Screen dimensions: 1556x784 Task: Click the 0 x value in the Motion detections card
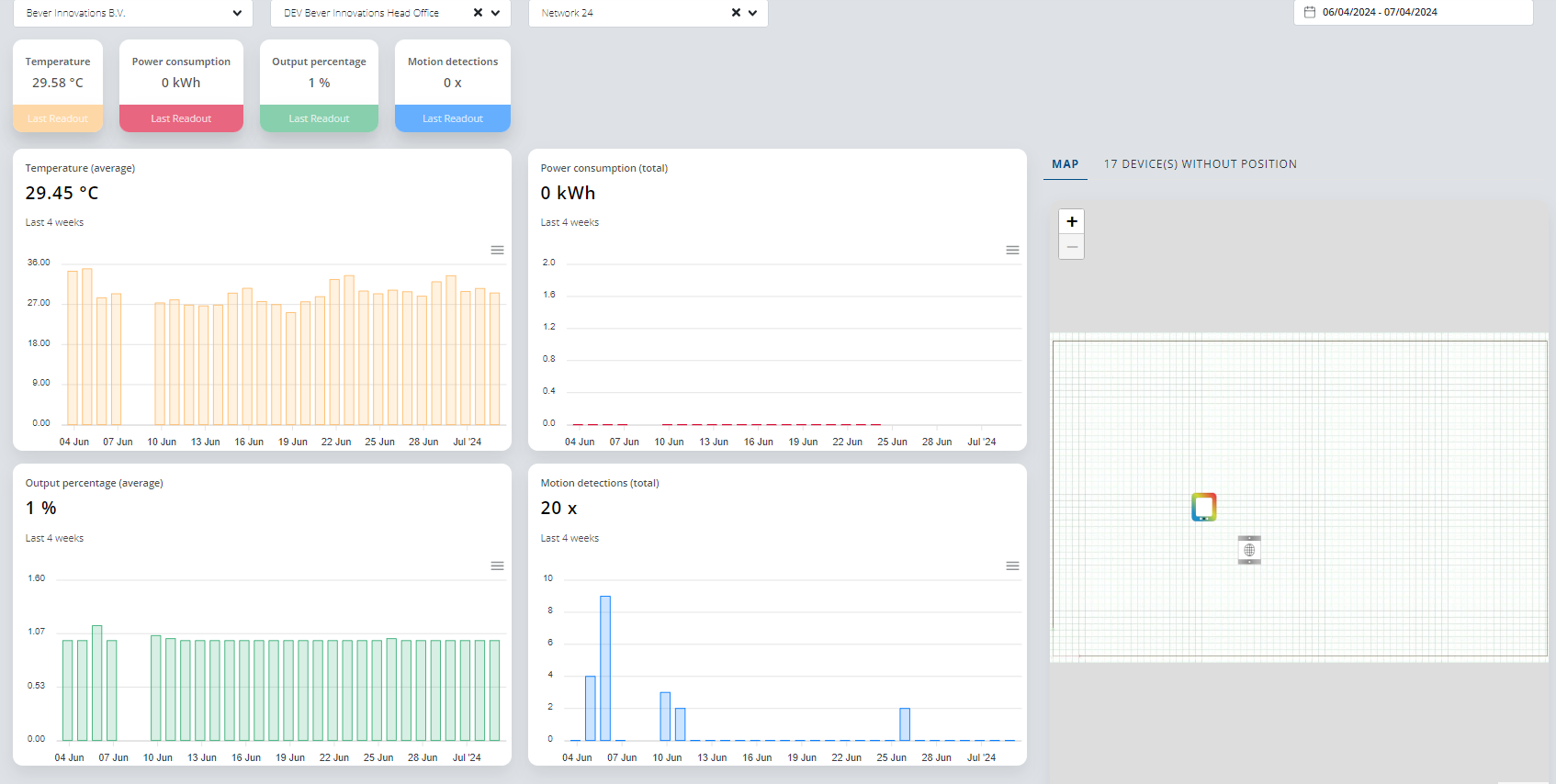click(x=453, y=83)
